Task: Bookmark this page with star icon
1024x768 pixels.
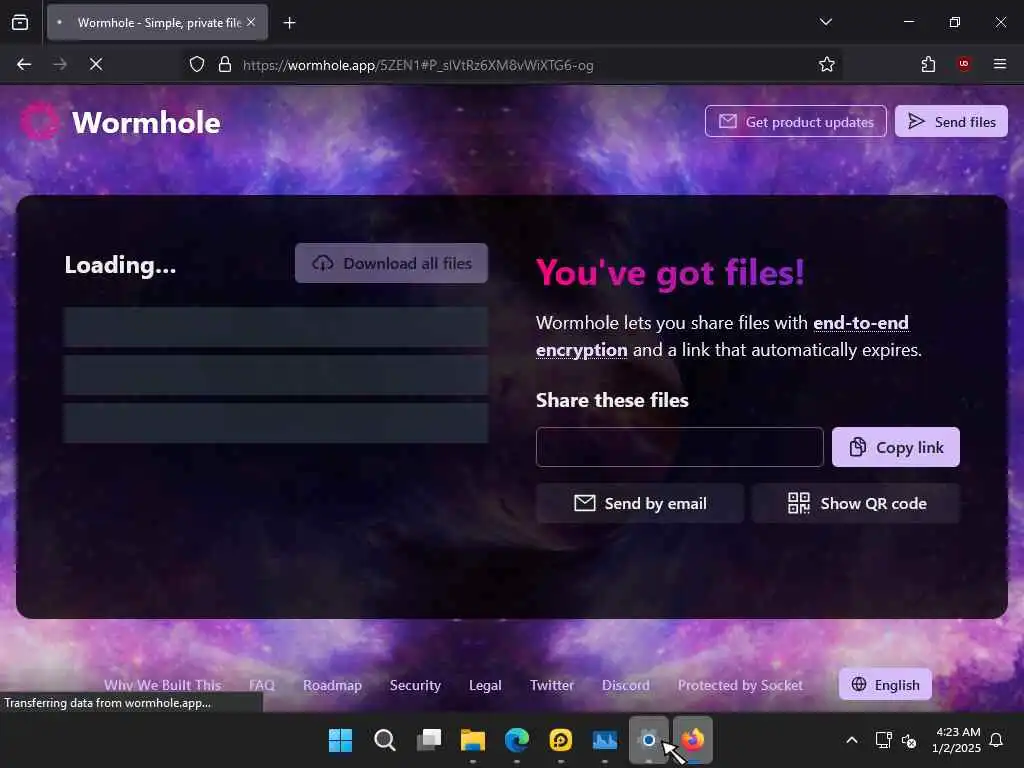Action: tap(827, 64)
